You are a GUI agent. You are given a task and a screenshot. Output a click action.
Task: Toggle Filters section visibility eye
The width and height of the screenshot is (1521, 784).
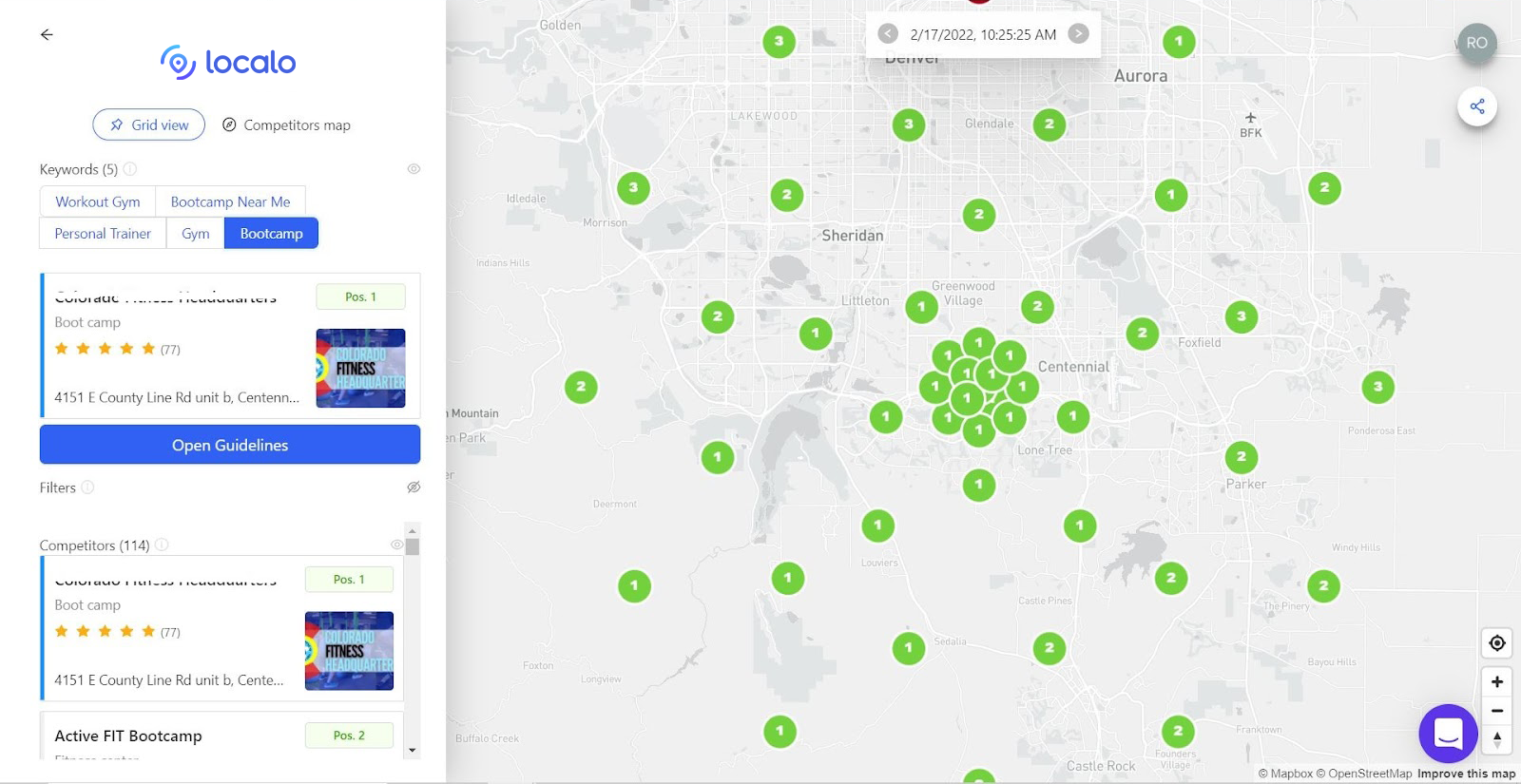(414, 488)
